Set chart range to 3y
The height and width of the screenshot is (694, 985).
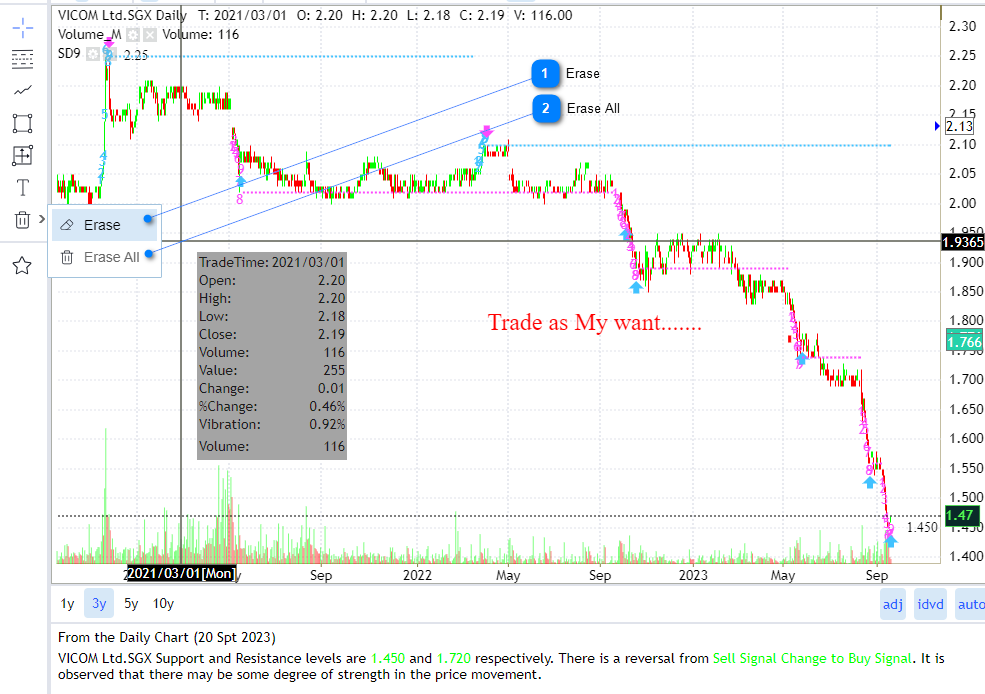[99, 604]
